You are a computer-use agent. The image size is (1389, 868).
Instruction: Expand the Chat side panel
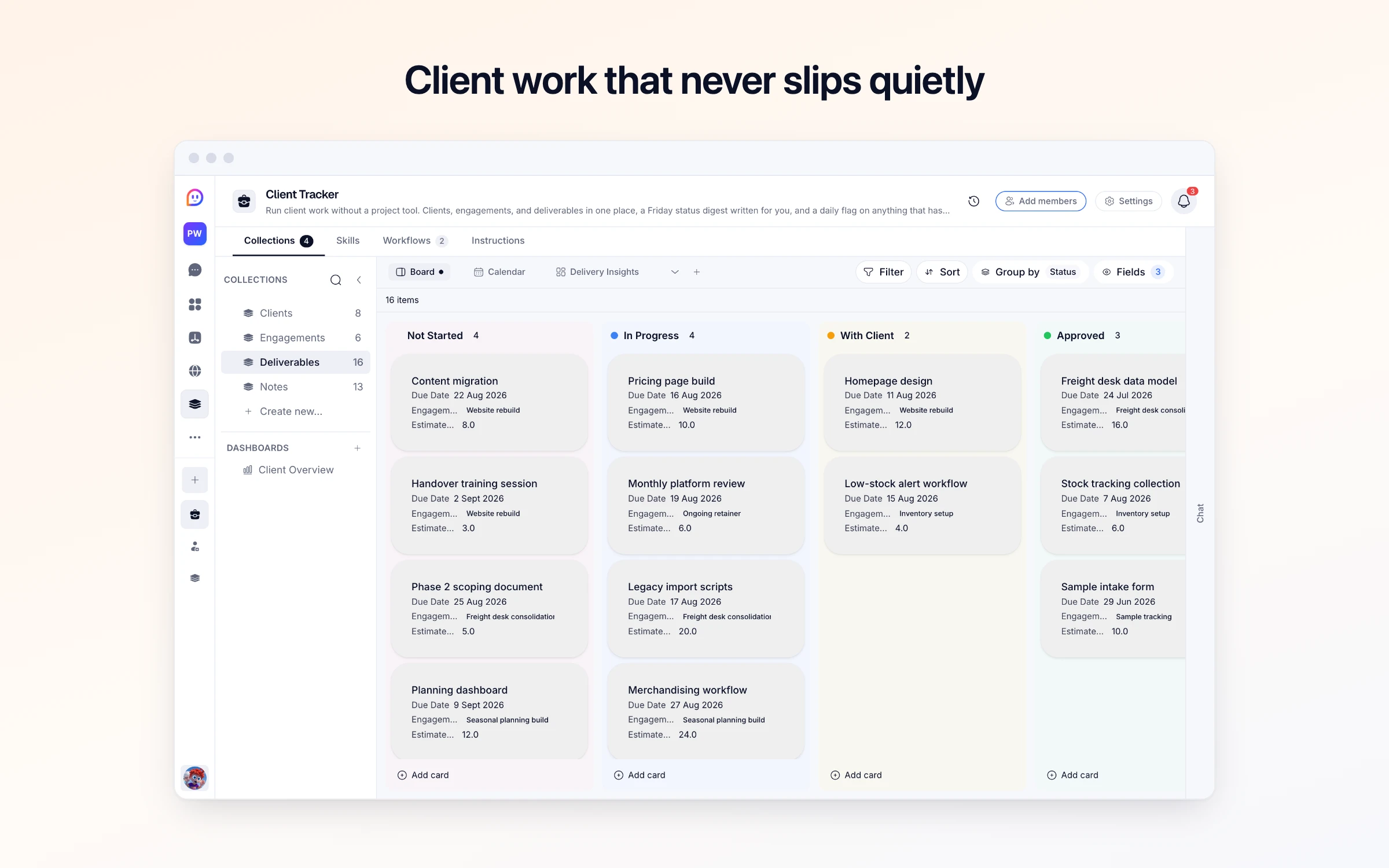coord(1200,513)
